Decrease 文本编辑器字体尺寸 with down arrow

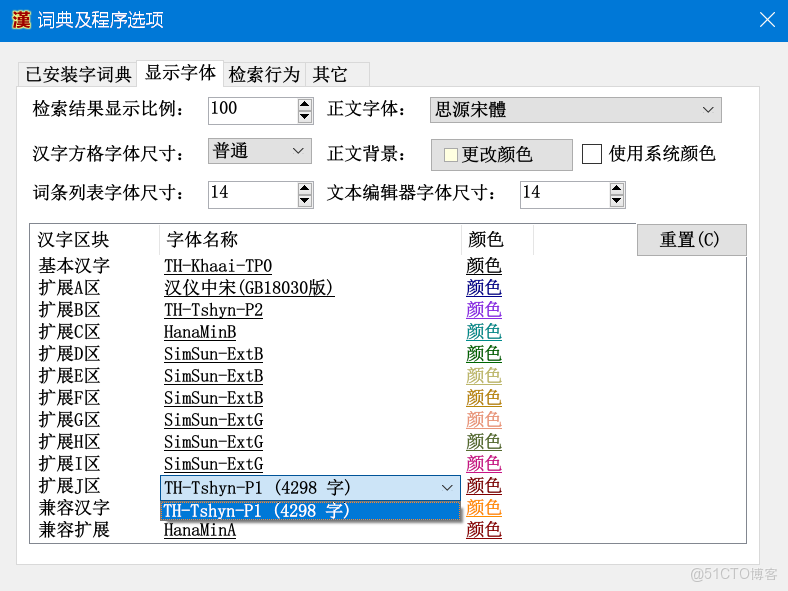(x=617, y=201)
